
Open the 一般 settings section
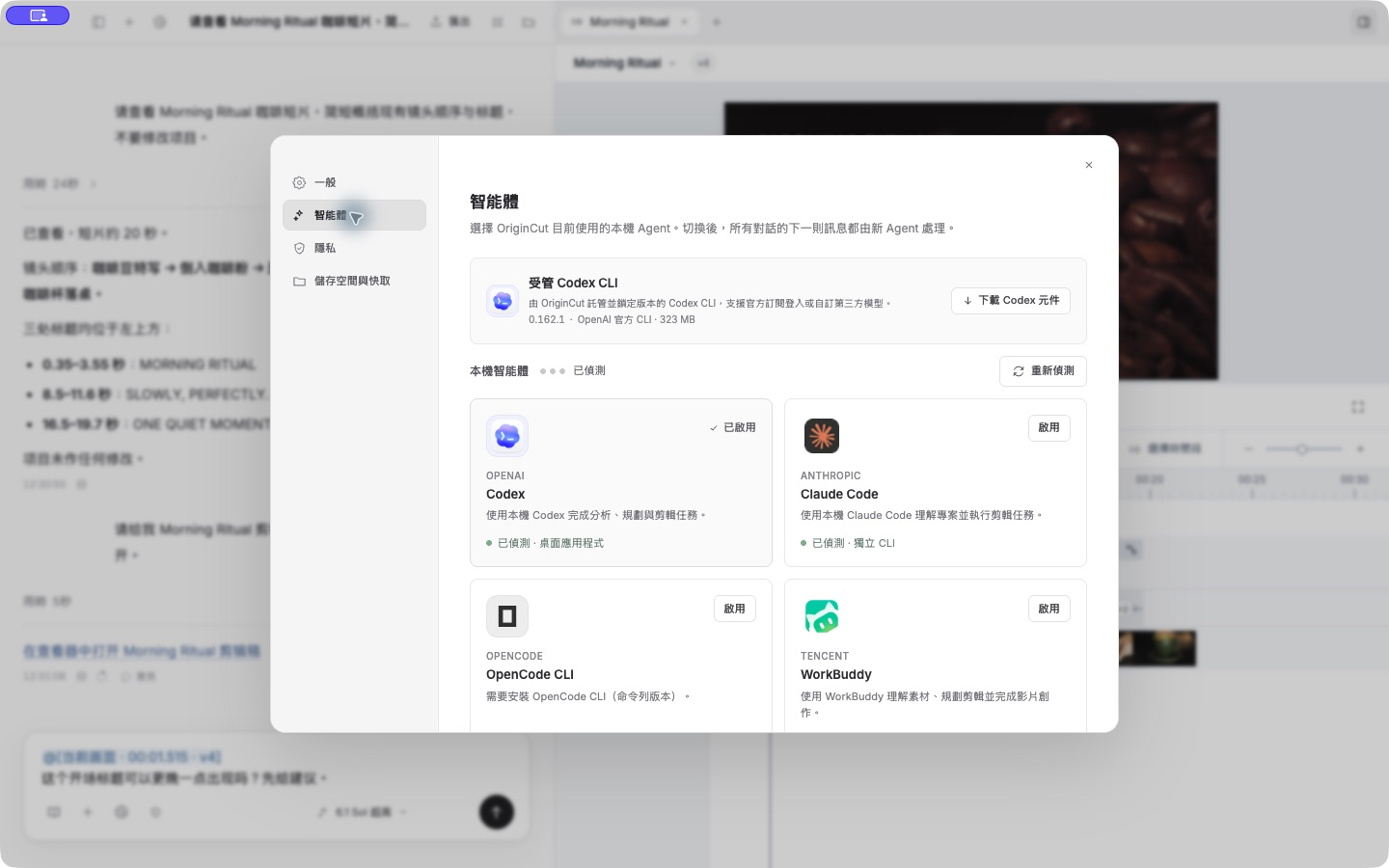[x=354, y=182]
